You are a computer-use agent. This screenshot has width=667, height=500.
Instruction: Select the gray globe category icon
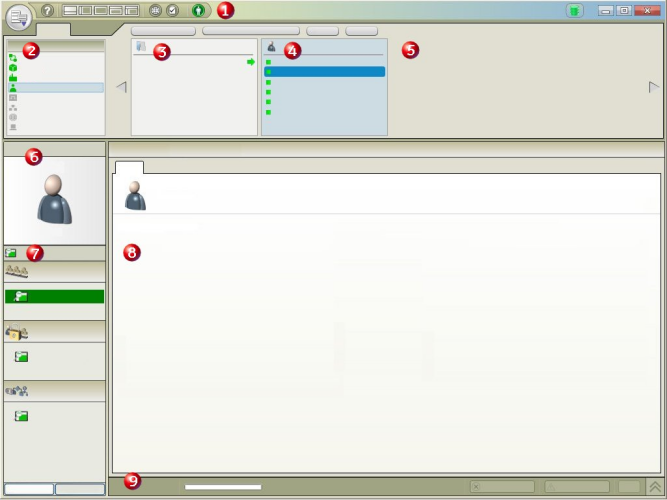13,117
